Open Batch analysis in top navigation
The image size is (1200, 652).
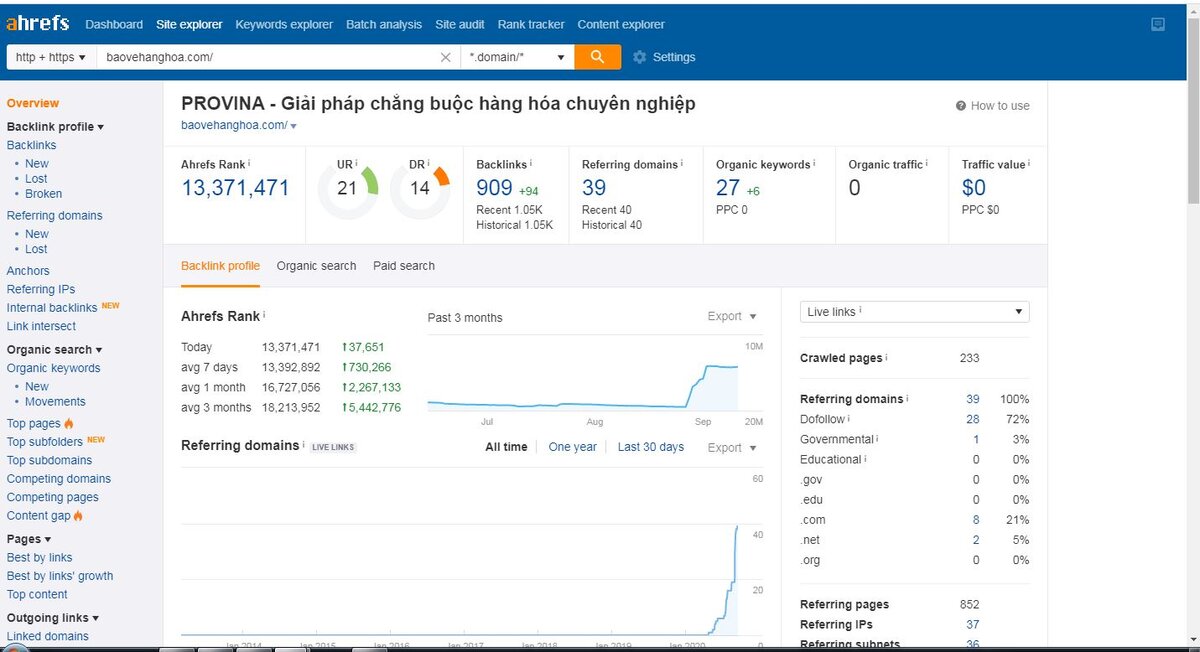point(384,24)
